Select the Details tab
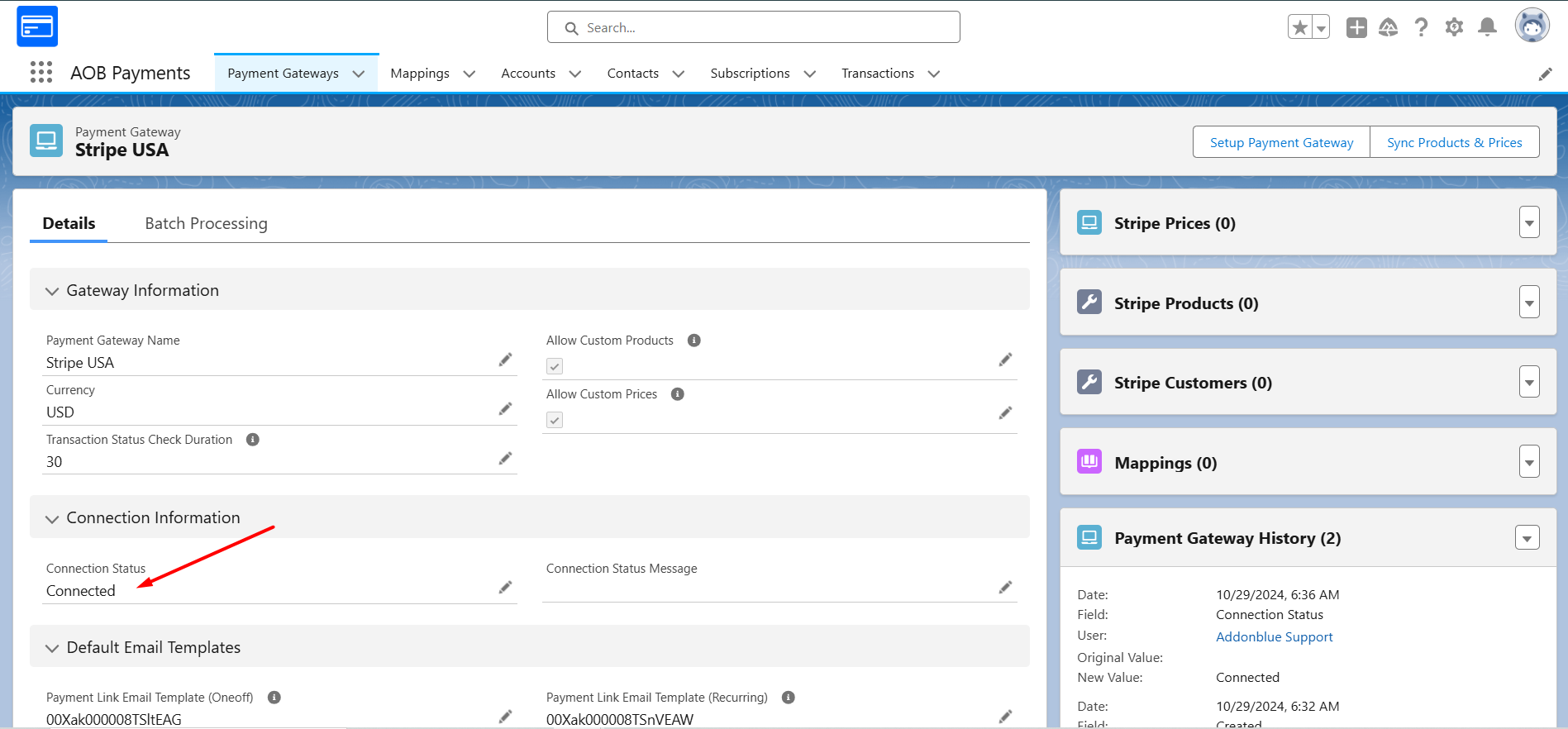The height and width of the screenshot is (729, 1568). (69, 223)
